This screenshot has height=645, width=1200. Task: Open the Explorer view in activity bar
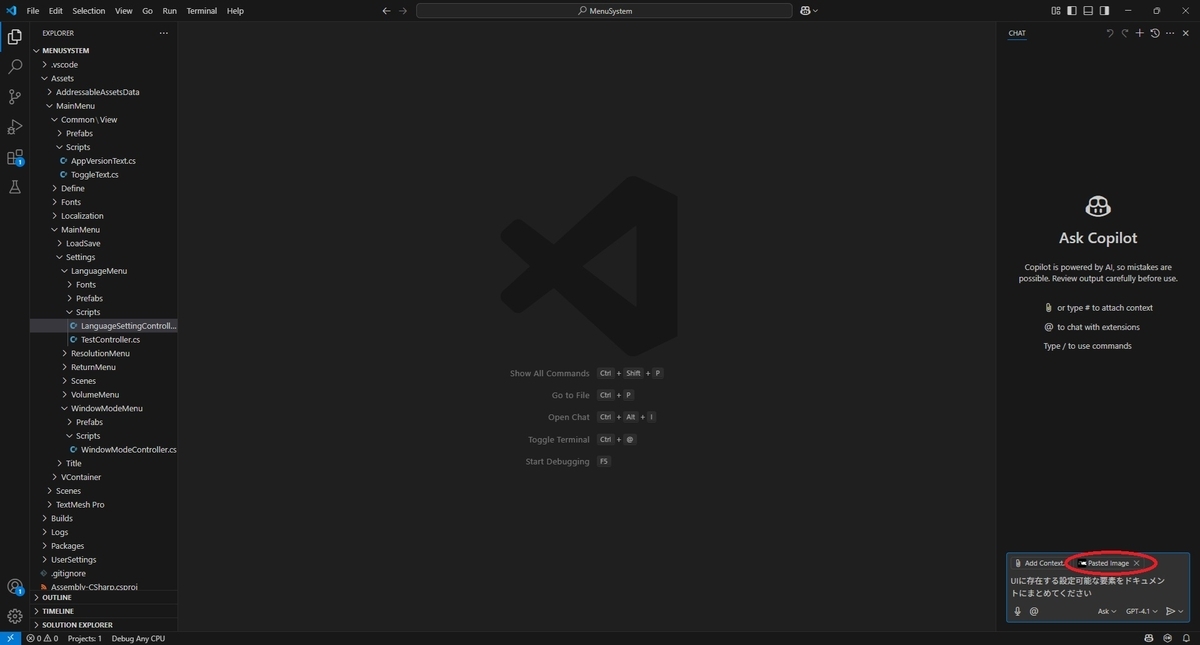click(15, 37)
